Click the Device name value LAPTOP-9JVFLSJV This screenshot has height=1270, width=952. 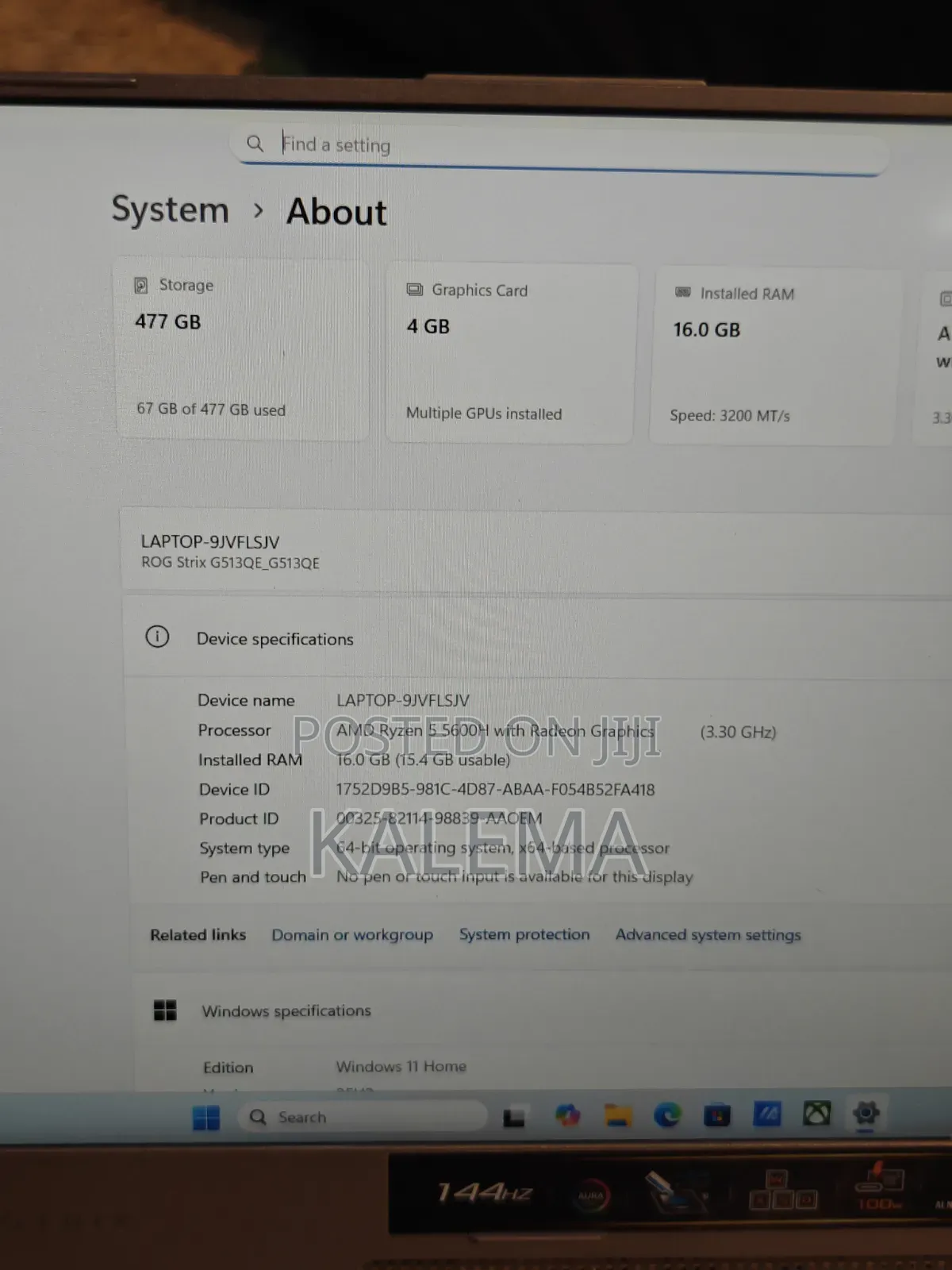click(x=403, y=701)
